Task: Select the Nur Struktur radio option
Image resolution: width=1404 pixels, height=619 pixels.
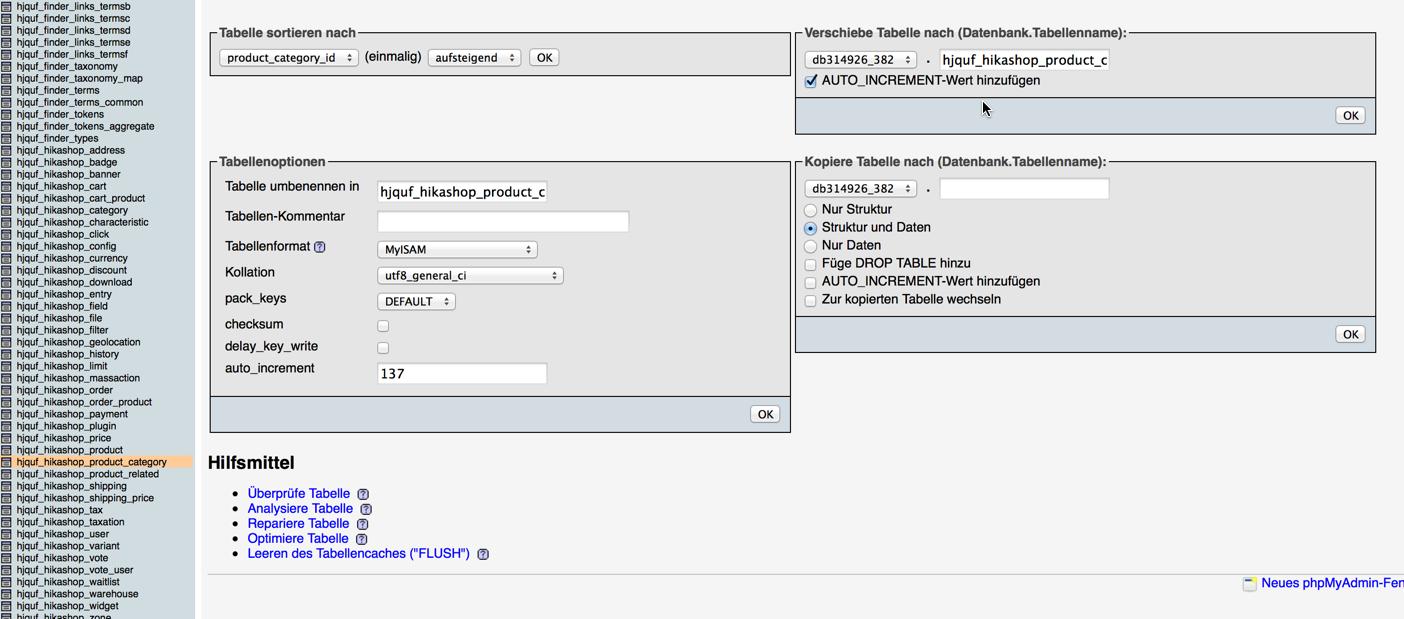Action: click(811, 210)
